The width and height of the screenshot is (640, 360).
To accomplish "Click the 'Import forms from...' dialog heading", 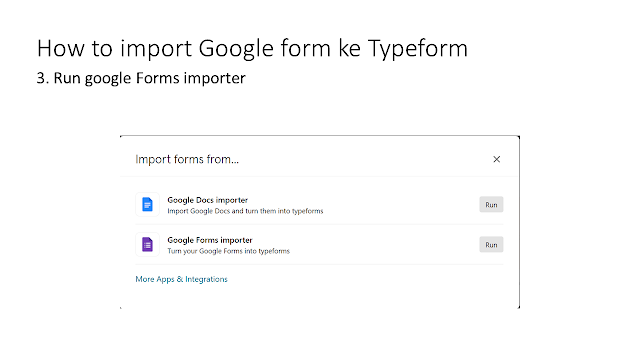I will [187, 159].
